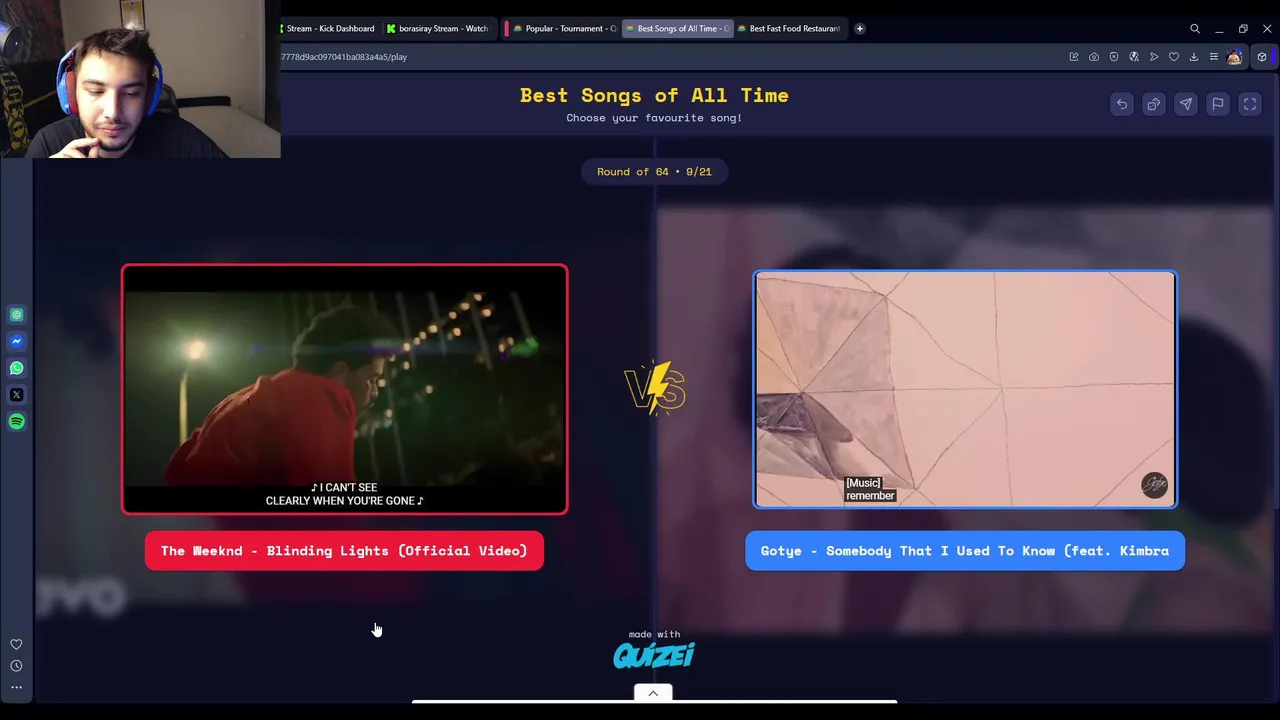Add page to bookmarks heart in address bar
This screenshot has height=720, width=1280.
coord(1174,57)
